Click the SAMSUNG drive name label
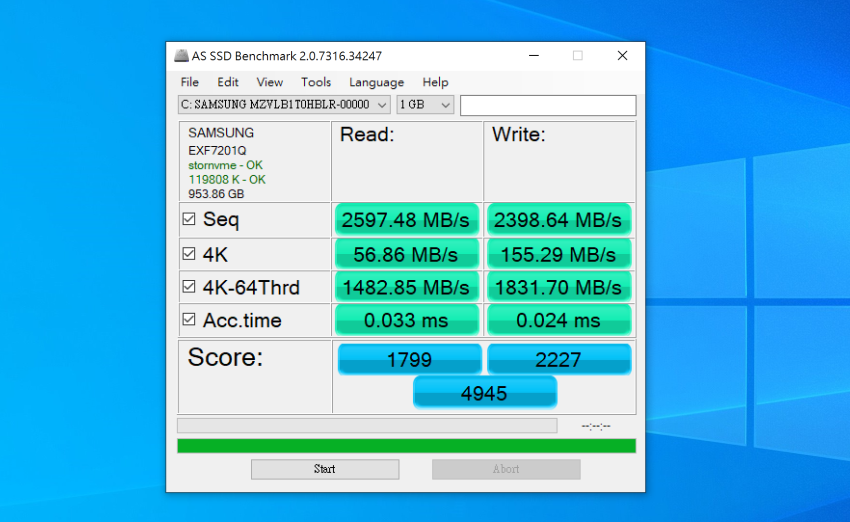 (x=221, y=133)
